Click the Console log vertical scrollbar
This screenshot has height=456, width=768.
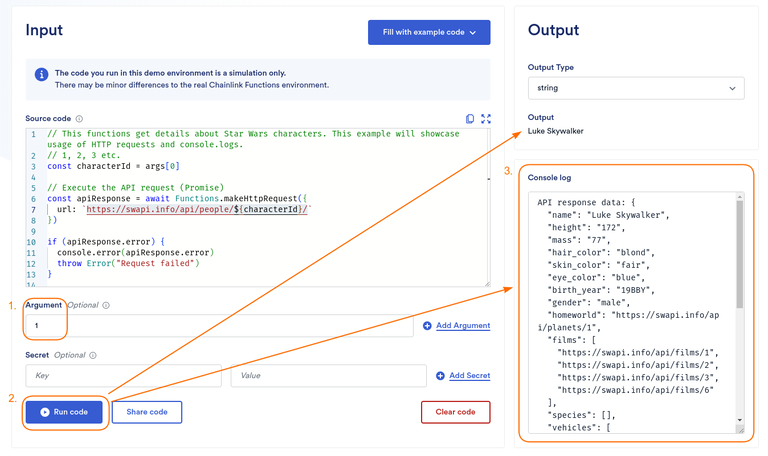pos(740,260)
